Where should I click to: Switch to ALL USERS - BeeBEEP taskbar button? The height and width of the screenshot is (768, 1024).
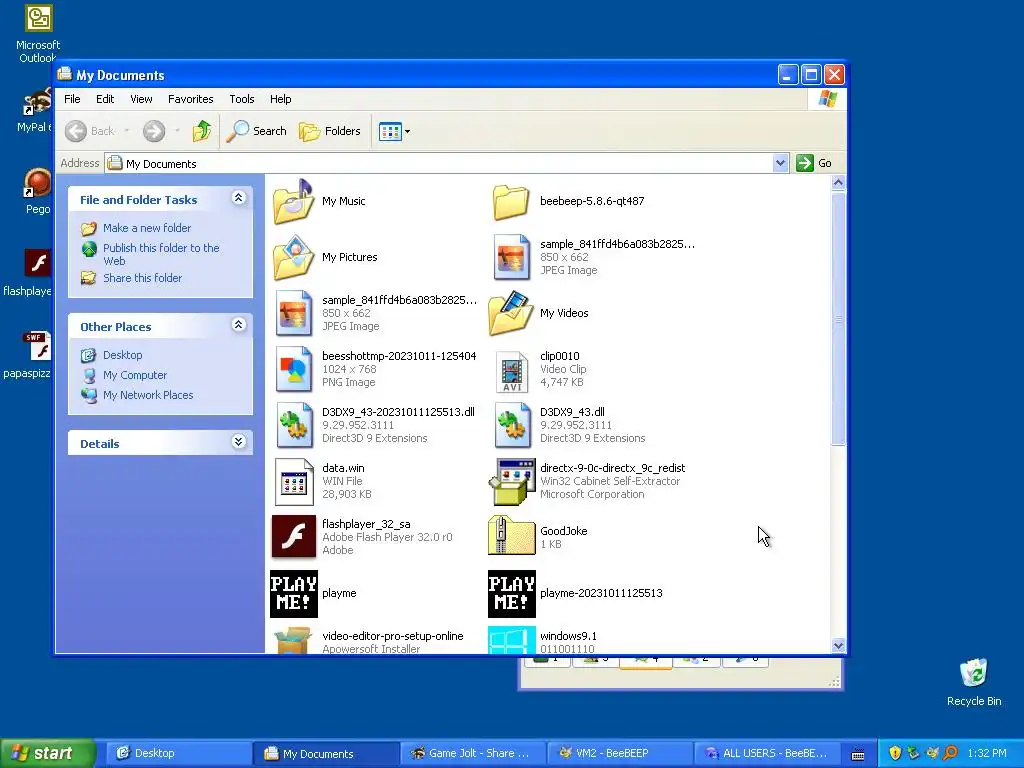[765, 753]
